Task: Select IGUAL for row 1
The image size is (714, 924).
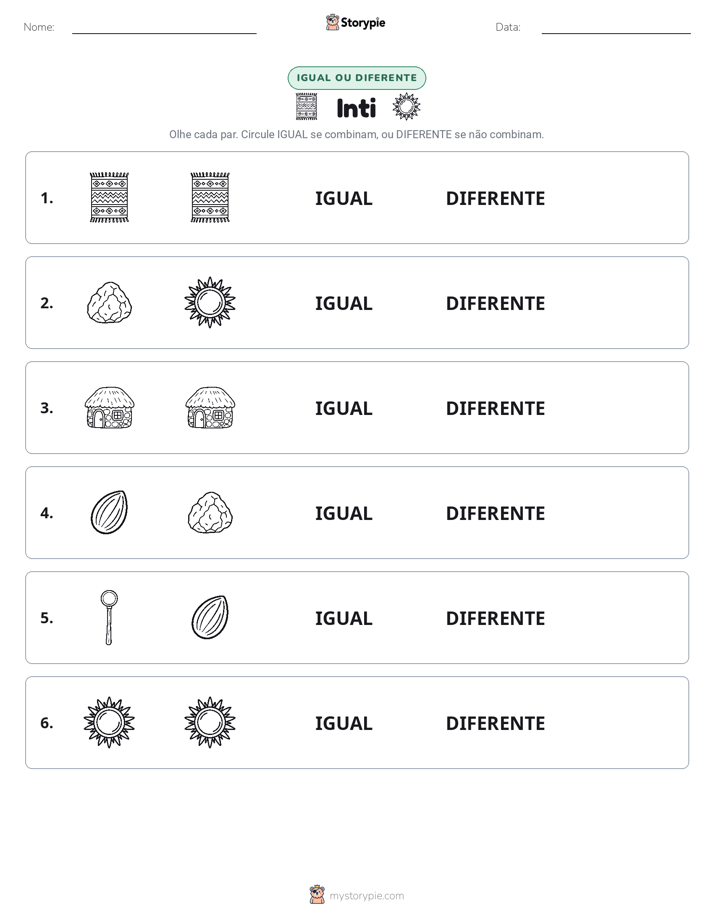Action: click(x=343, y=199)
